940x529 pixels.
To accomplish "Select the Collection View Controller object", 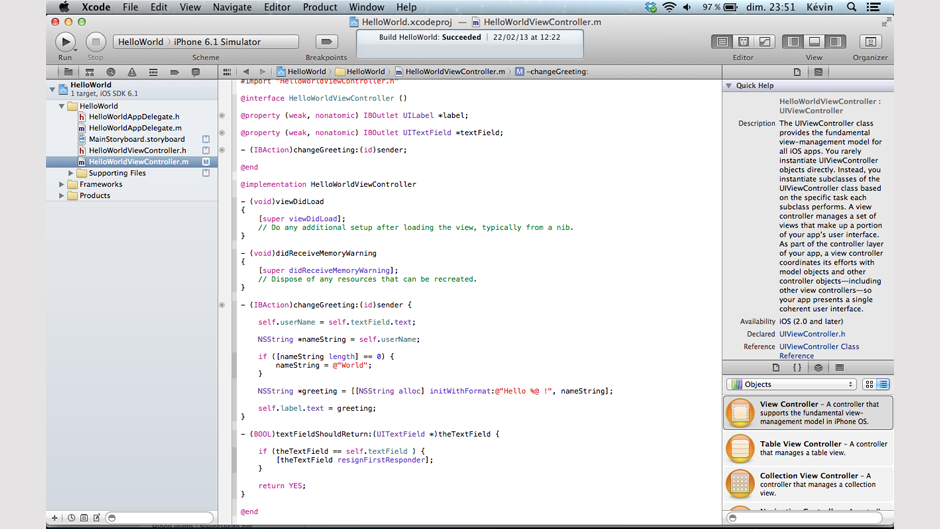I will 808,484.
